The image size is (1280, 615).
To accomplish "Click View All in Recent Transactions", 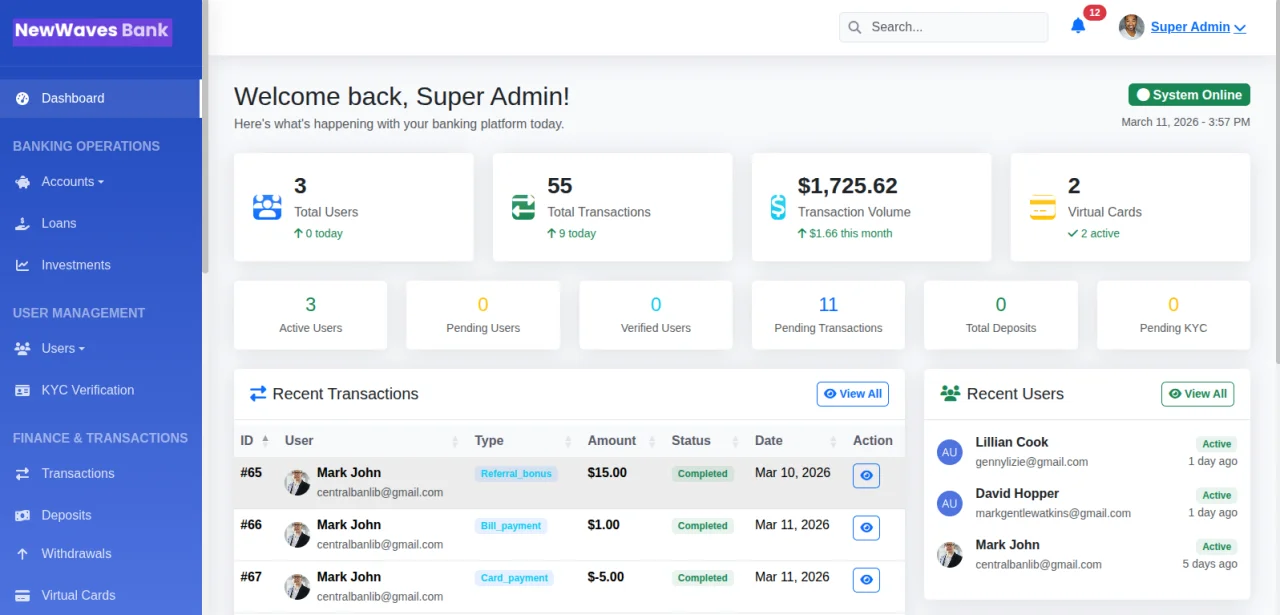I will click(852, 394).
